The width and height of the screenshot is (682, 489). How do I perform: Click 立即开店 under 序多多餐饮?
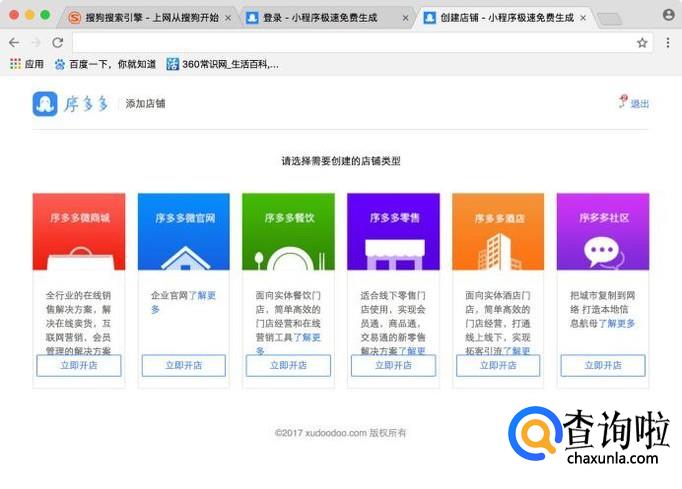(288, 365)
